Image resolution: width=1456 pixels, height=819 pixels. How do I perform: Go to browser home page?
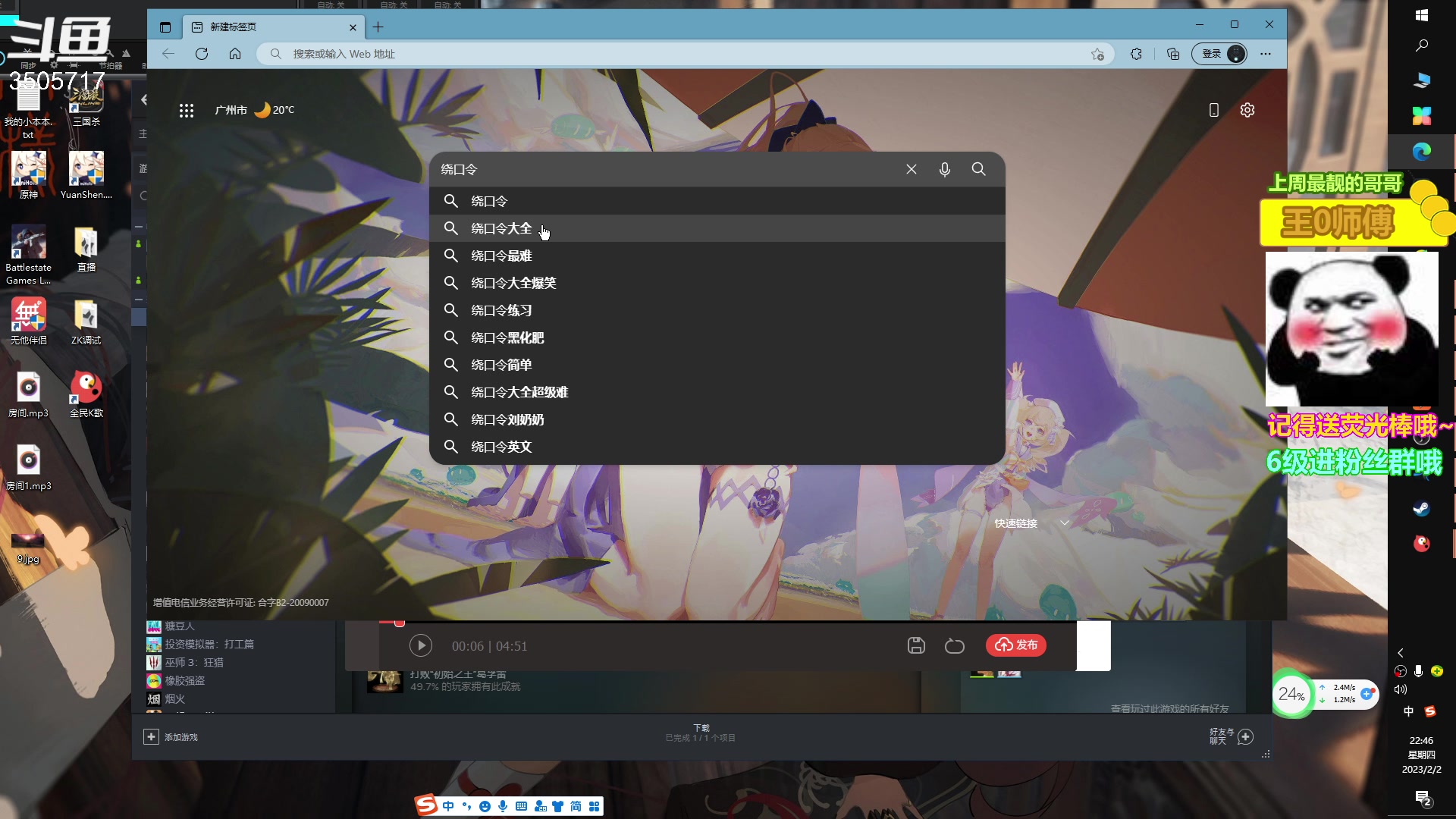click(x=235, y=54)
